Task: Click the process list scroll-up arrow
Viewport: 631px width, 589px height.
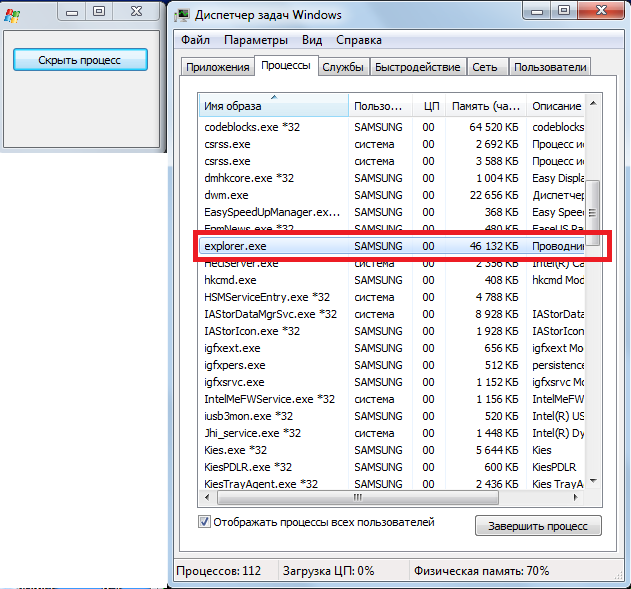Action: coord(592,105)
